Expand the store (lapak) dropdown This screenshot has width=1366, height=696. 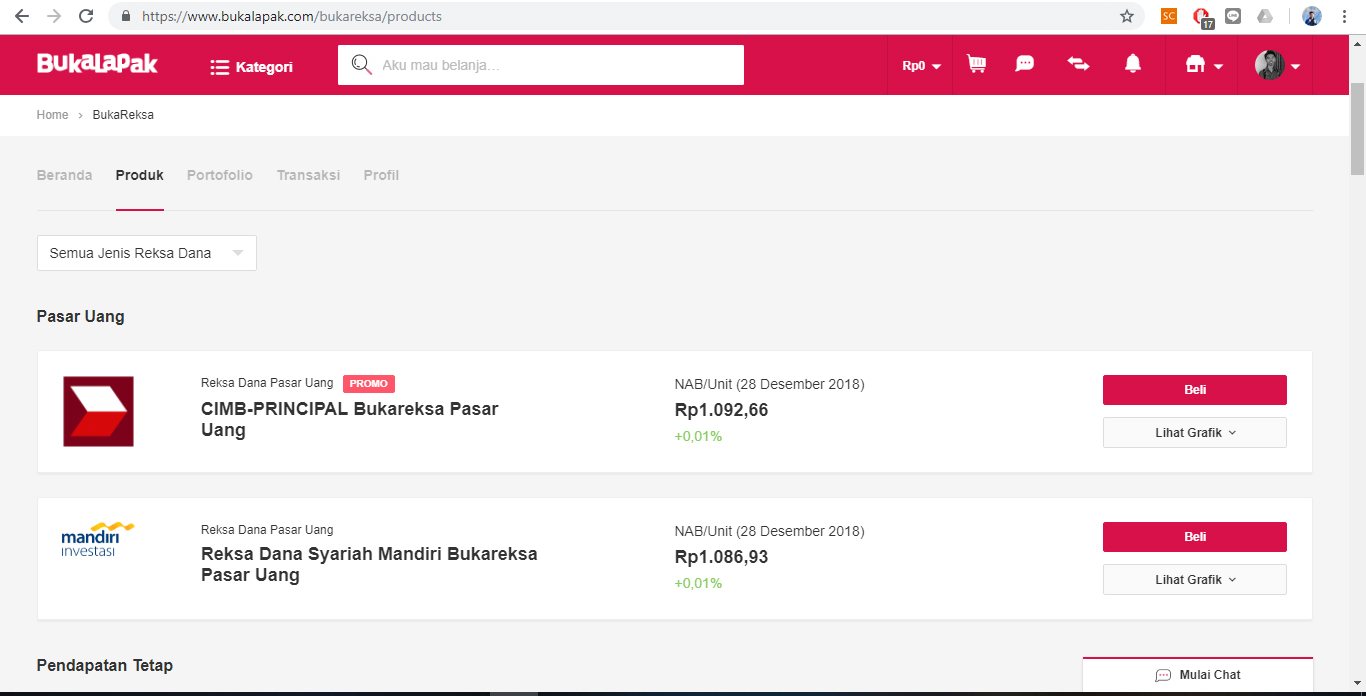1204,65
